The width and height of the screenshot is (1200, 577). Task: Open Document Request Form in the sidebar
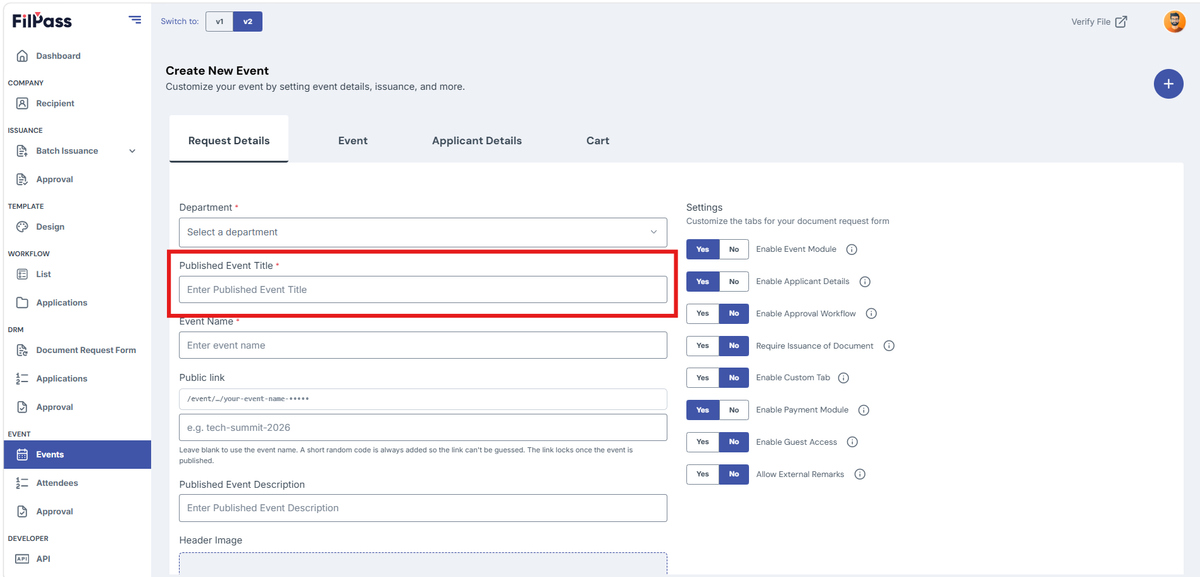tap(86, 350)
